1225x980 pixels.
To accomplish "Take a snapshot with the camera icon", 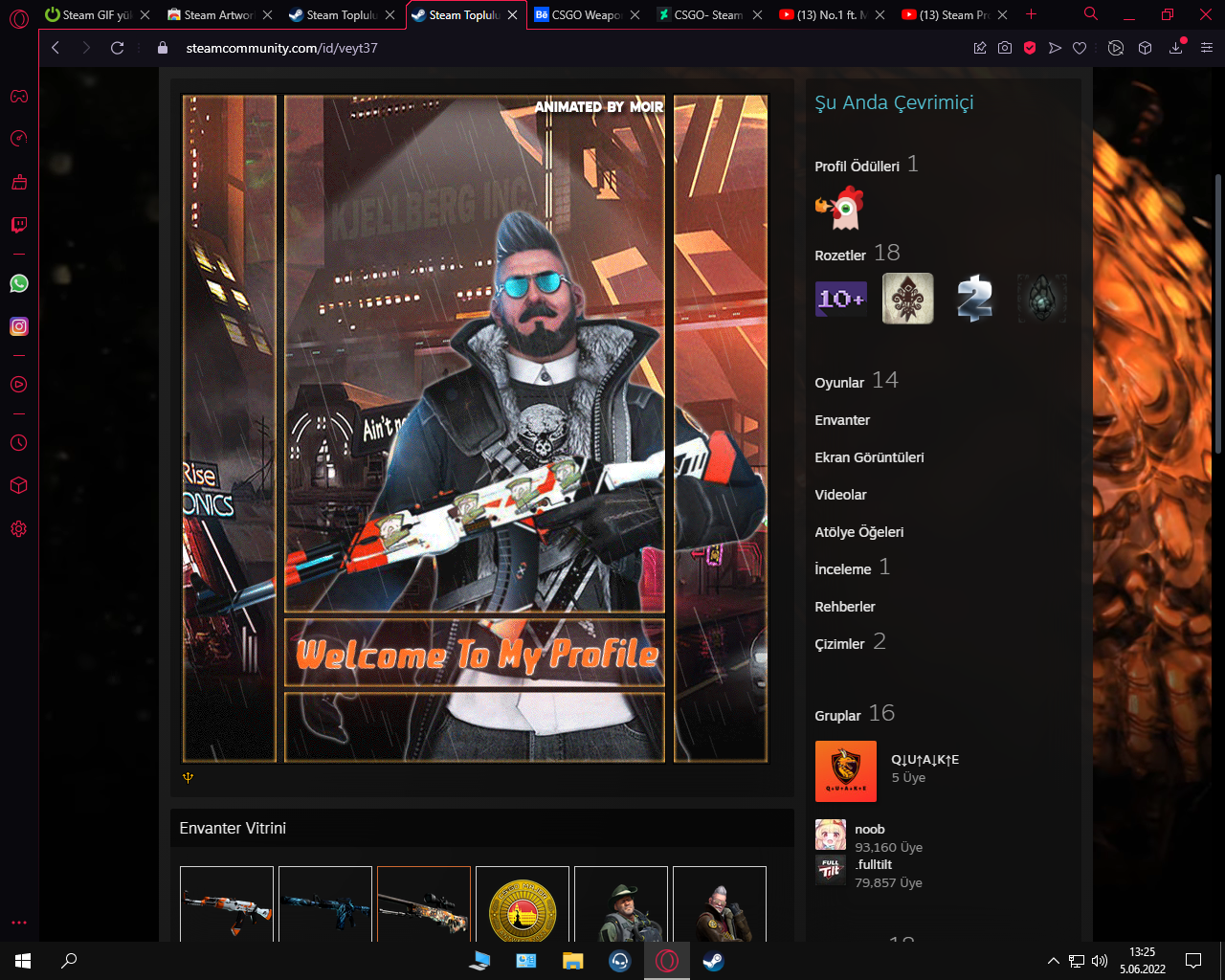I will coord(1005,48).
